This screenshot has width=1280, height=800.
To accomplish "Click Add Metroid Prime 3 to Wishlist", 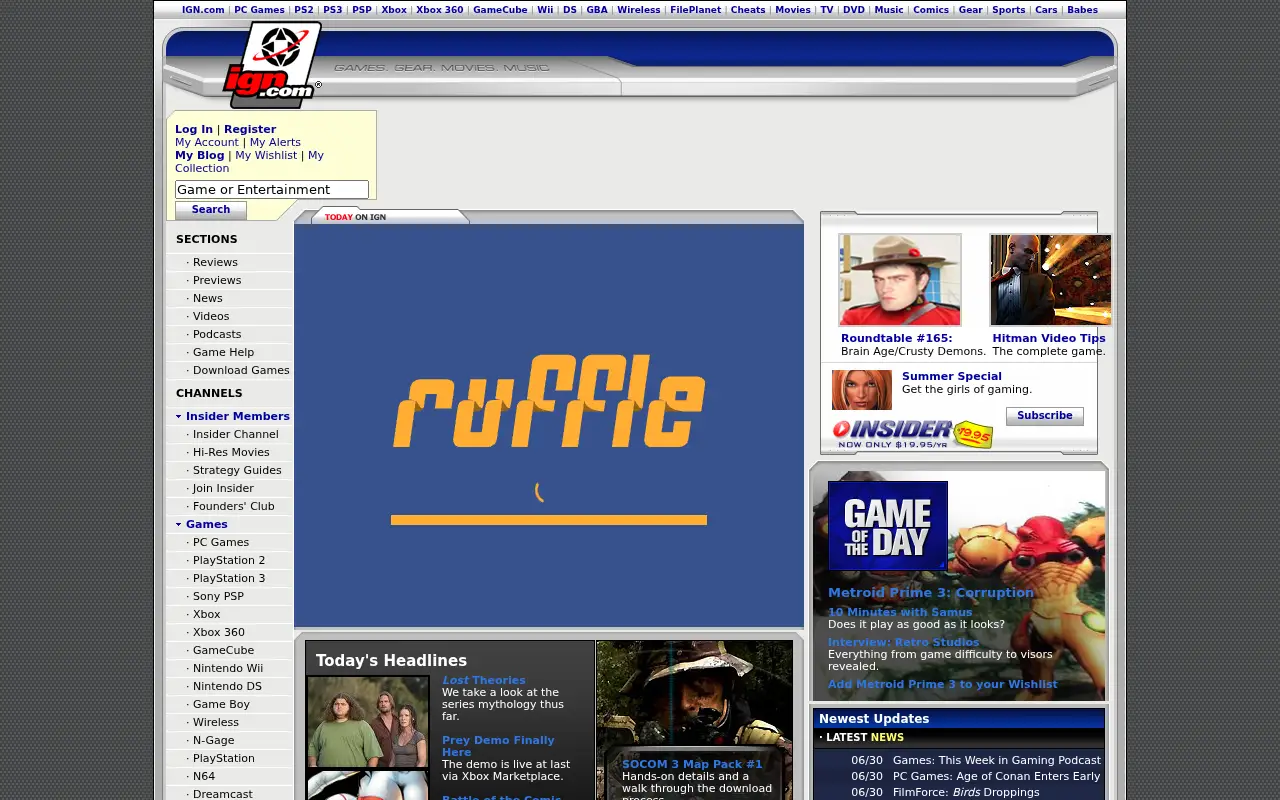I will tap(943, 684).
